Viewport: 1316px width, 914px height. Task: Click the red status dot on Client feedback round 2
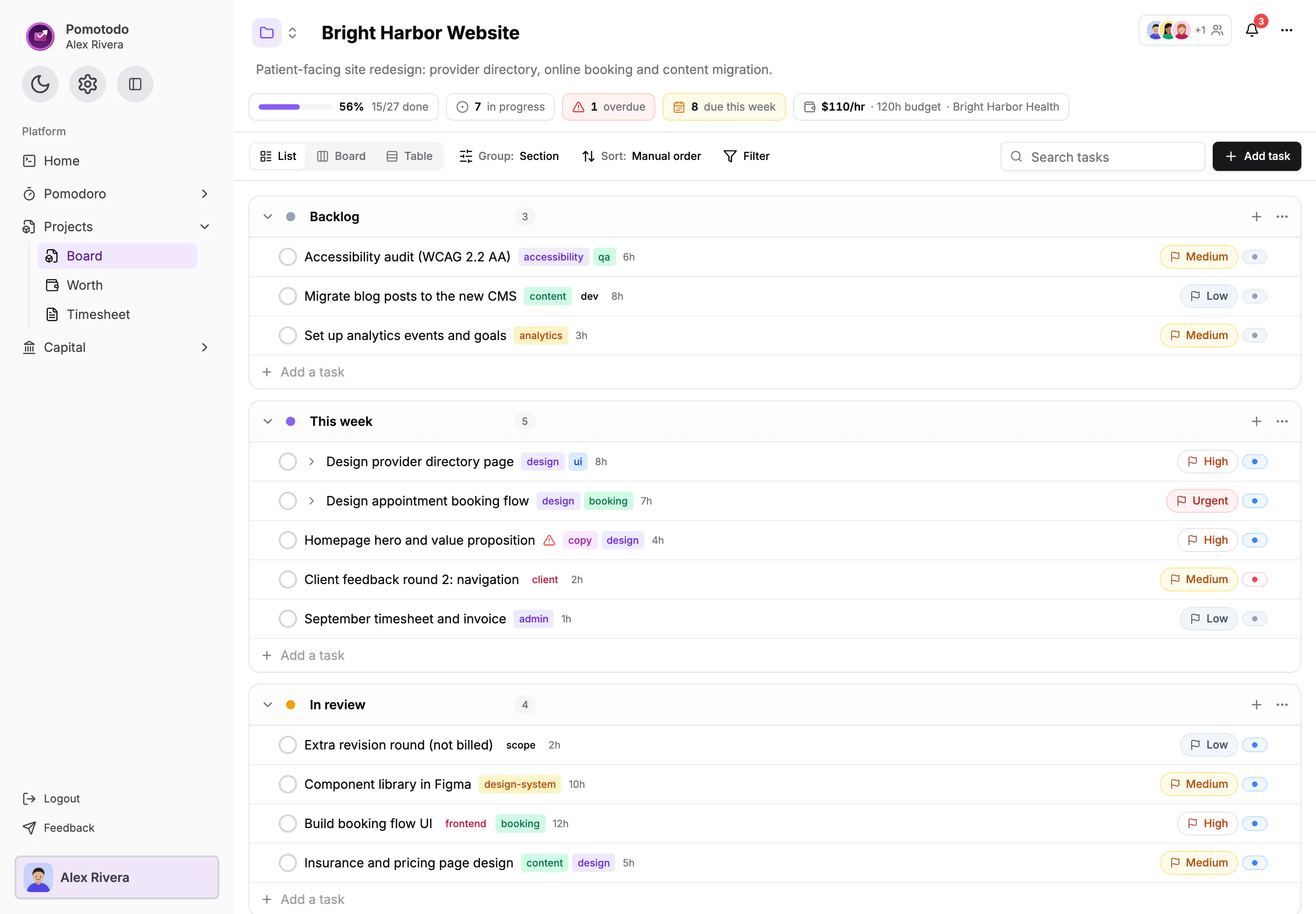1255,580
